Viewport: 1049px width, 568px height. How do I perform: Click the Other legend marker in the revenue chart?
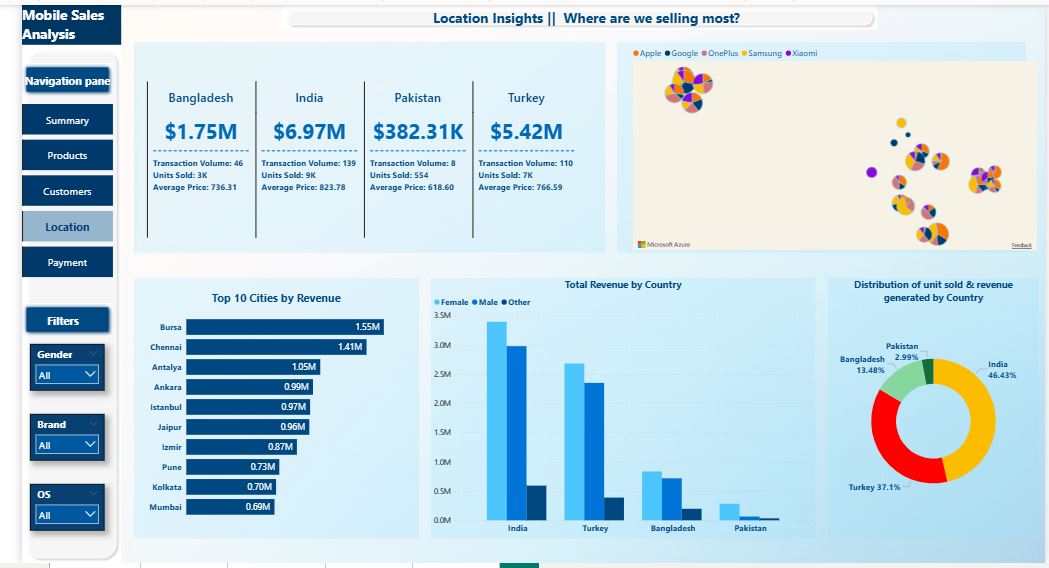tap(507, 302)
